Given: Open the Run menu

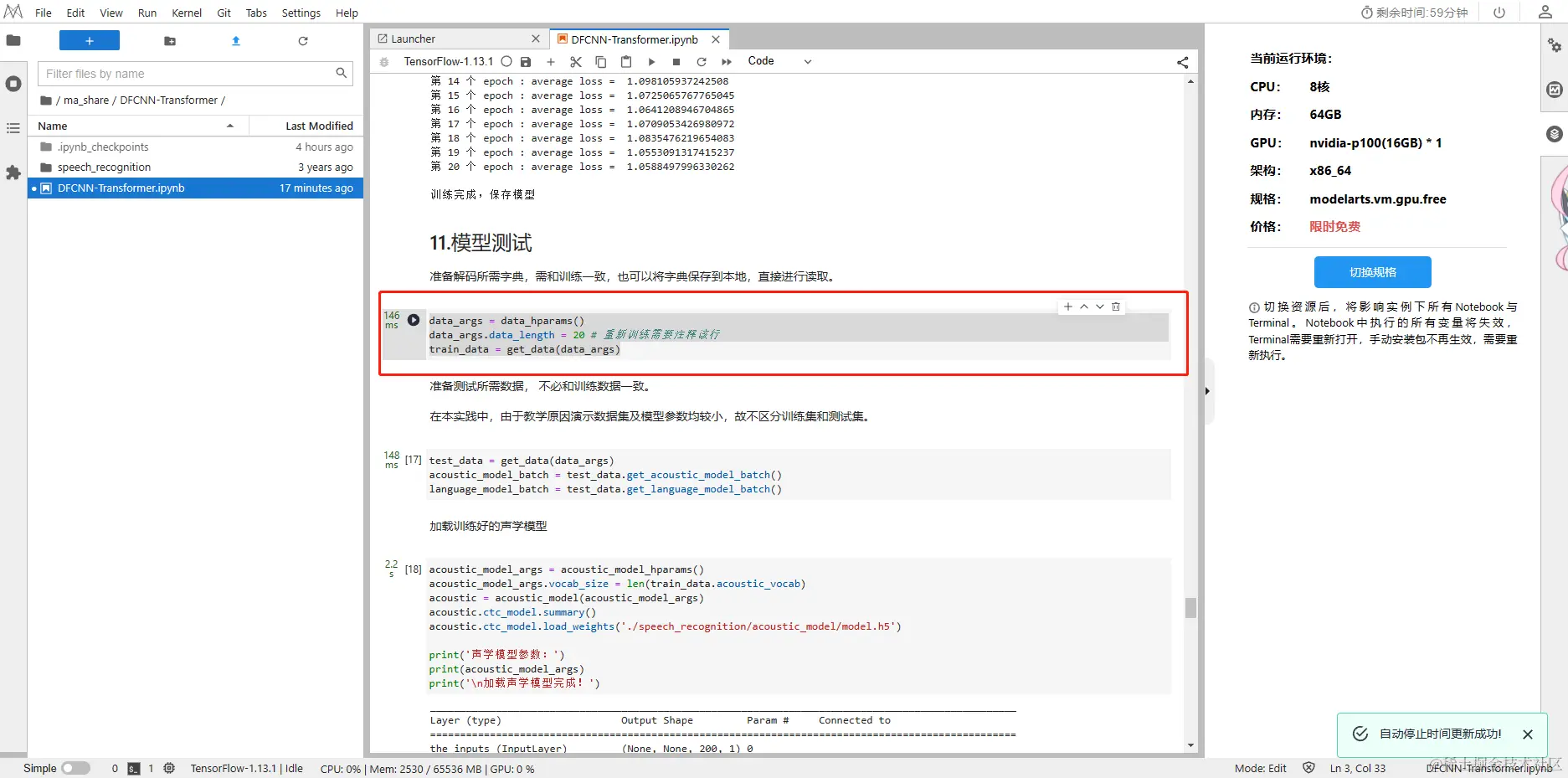Looking at the screenshot, I should 147,13.
